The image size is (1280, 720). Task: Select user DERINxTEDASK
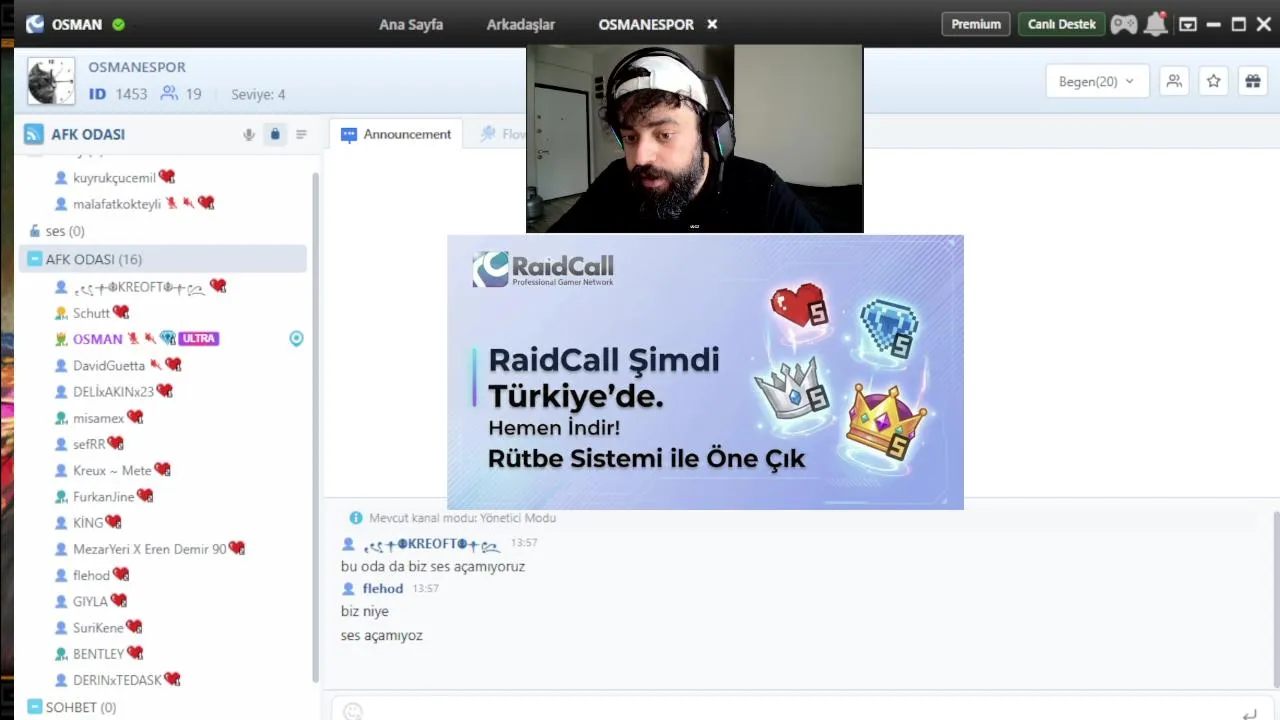(117, 679)
